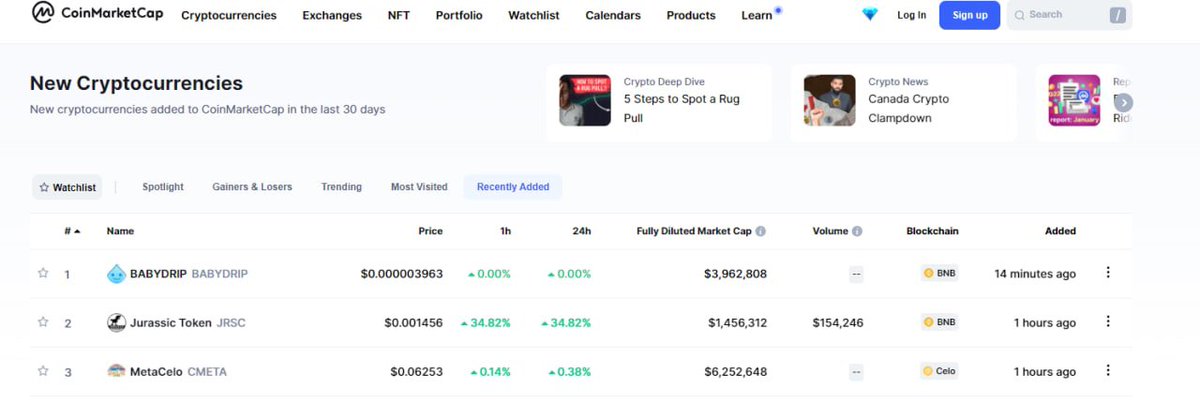Click '14 minutes ago' added time
Image resolution: width=1200 pixels, height=403 pixels.
pos(1036,273)
